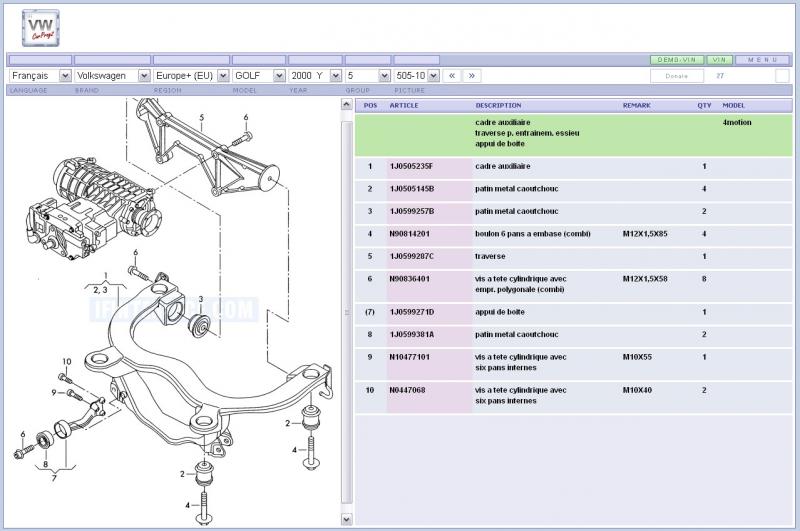This screenshot has width=800, height=531.
Task: Click the POS column header
Action: point(370,106)
